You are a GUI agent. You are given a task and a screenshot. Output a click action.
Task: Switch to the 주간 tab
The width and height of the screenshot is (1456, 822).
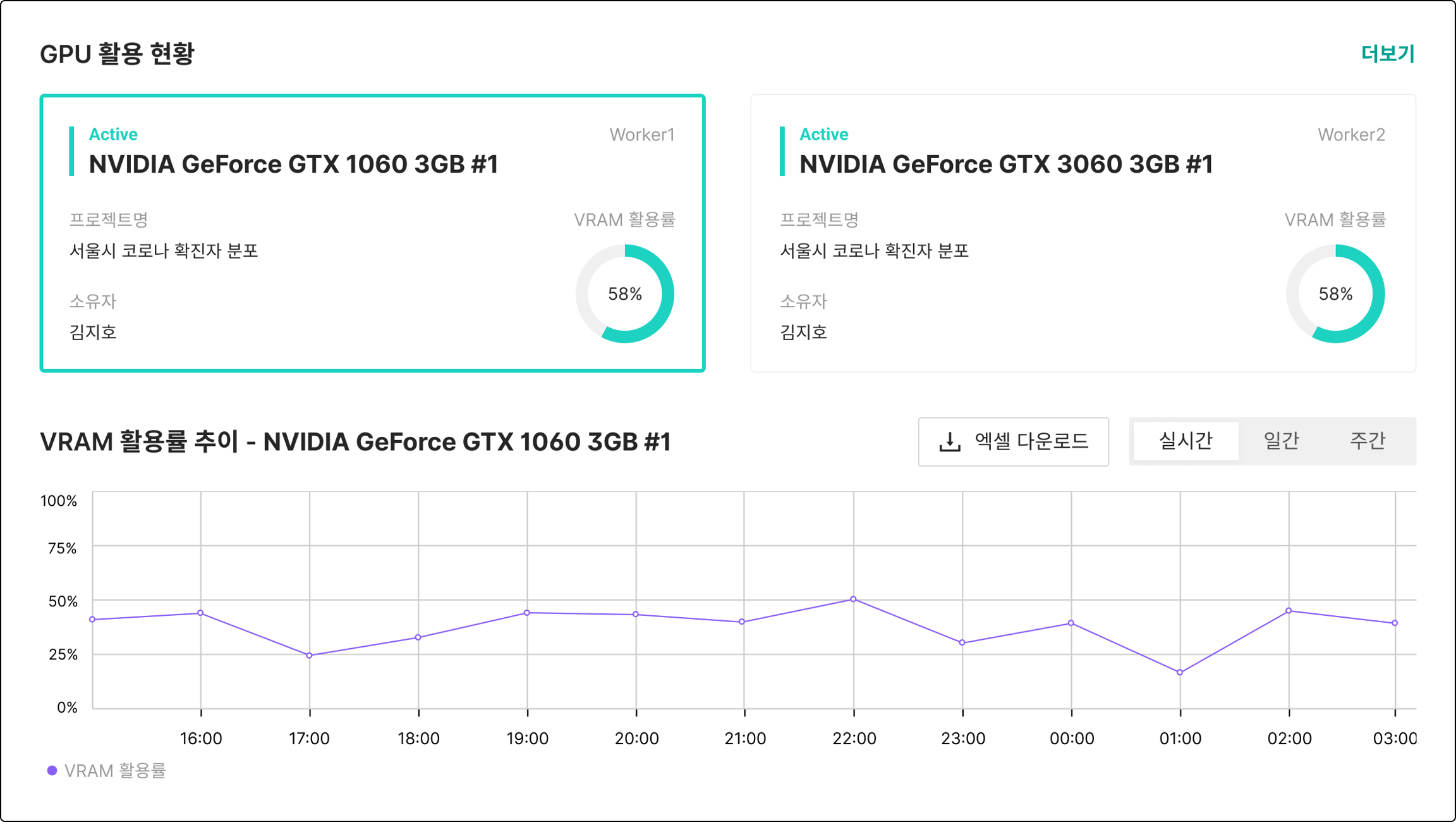pyautogui.click(x=1367, y=441)
